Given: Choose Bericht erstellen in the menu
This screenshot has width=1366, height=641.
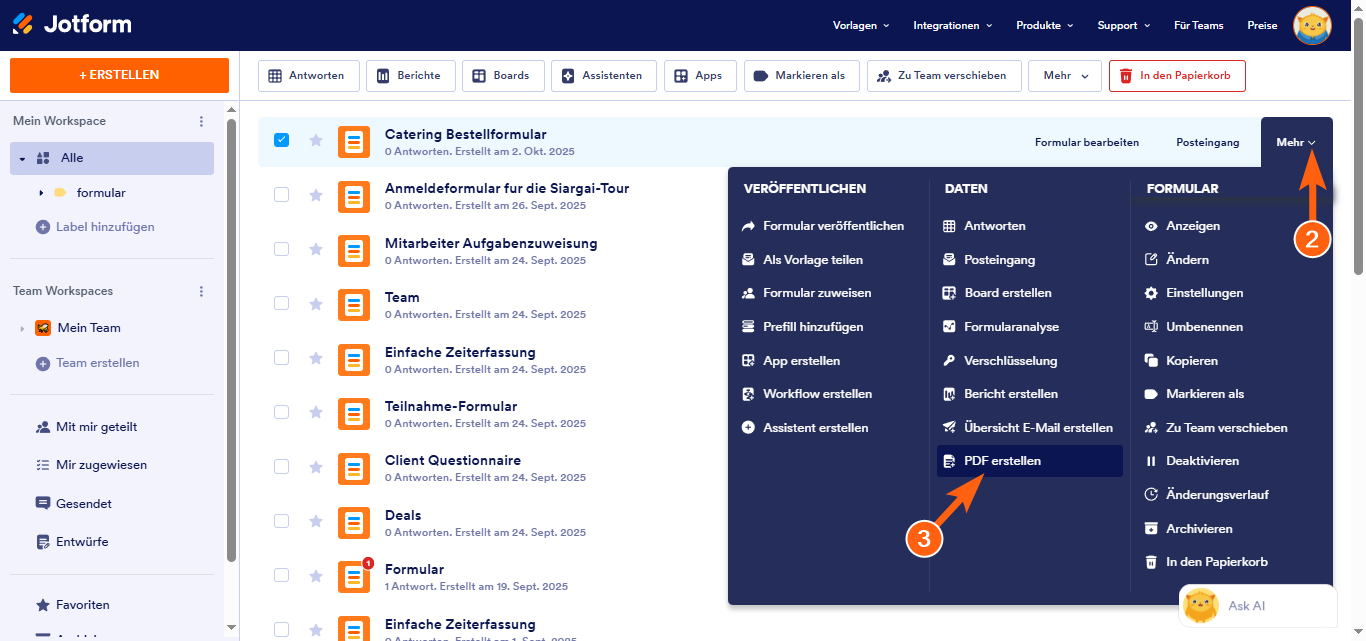Looking at the screenshot, I should [x=1001, y=394].
